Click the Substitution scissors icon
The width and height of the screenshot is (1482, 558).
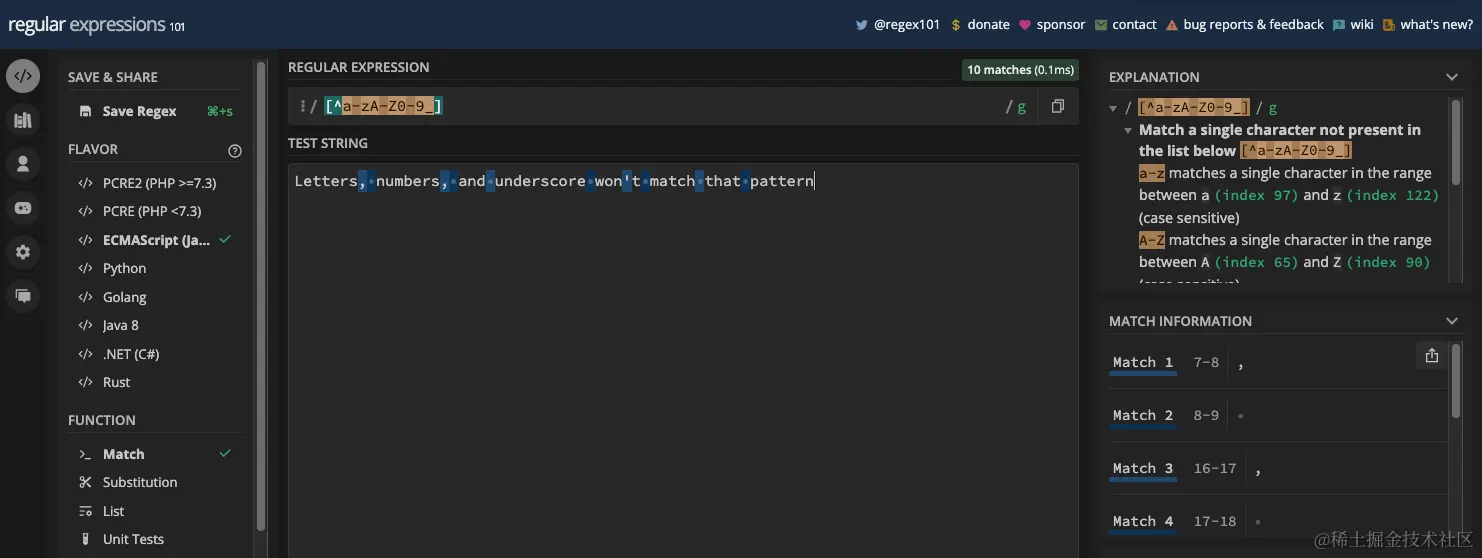pos(85,482)
